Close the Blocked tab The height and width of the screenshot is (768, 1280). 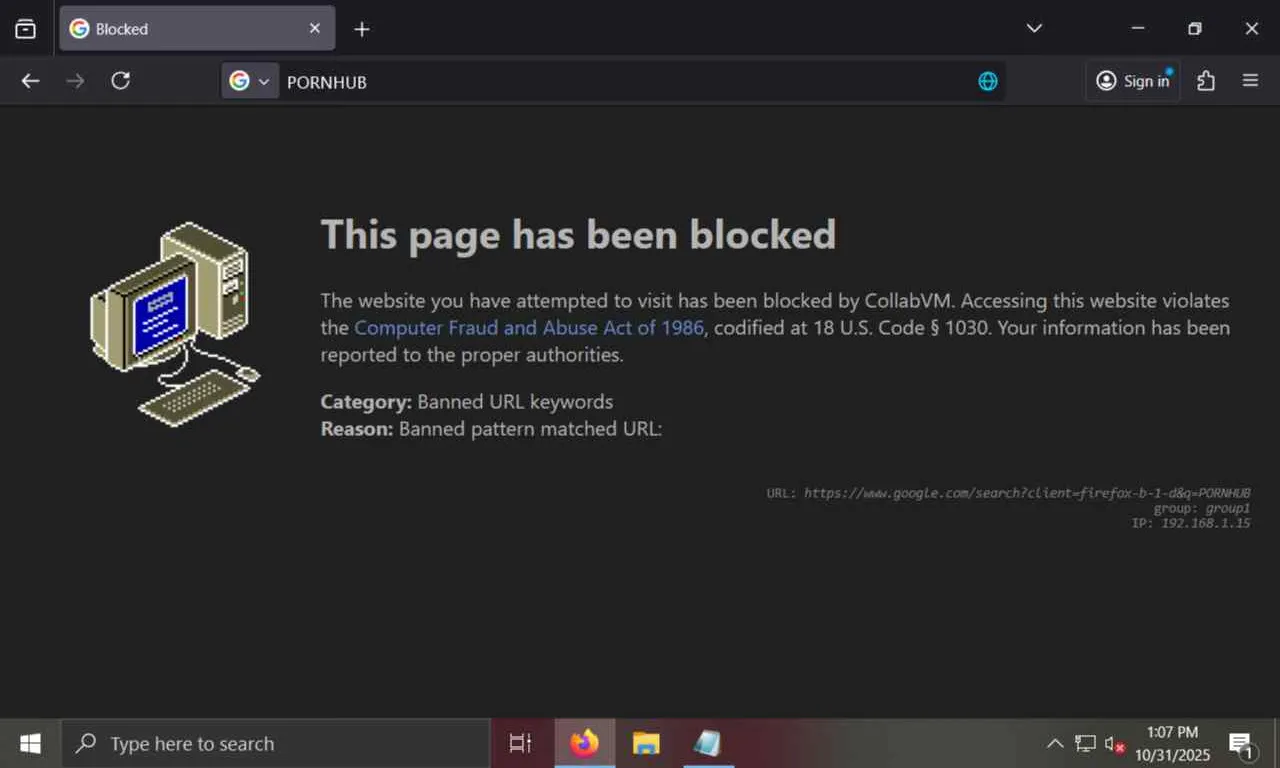click(x=315, y=29)
